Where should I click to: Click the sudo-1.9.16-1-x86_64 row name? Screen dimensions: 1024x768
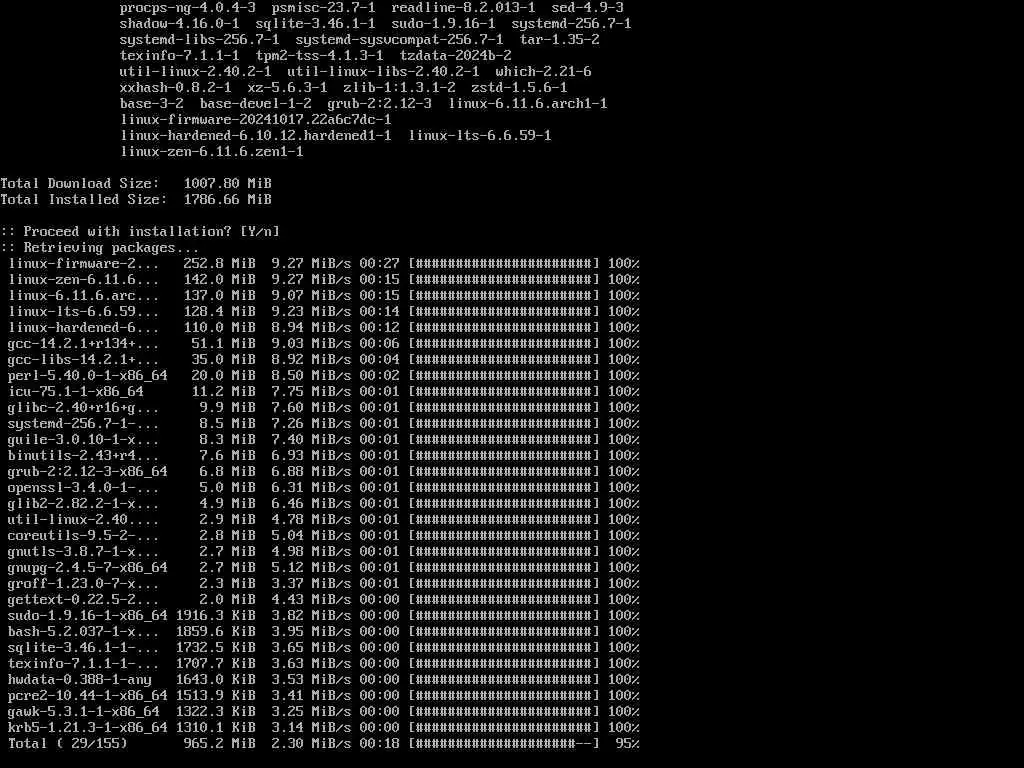(88, 615)
